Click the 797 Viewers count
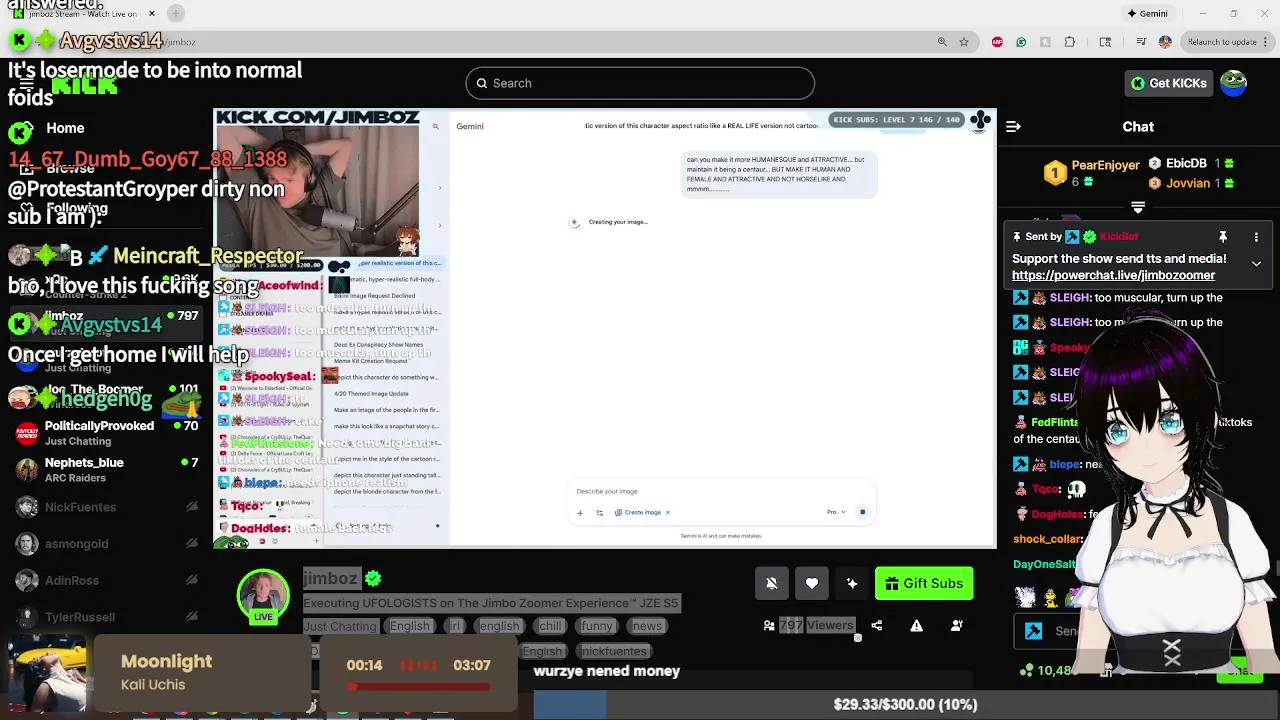This screenshot has width=1280, height=720. pos(818,625)
